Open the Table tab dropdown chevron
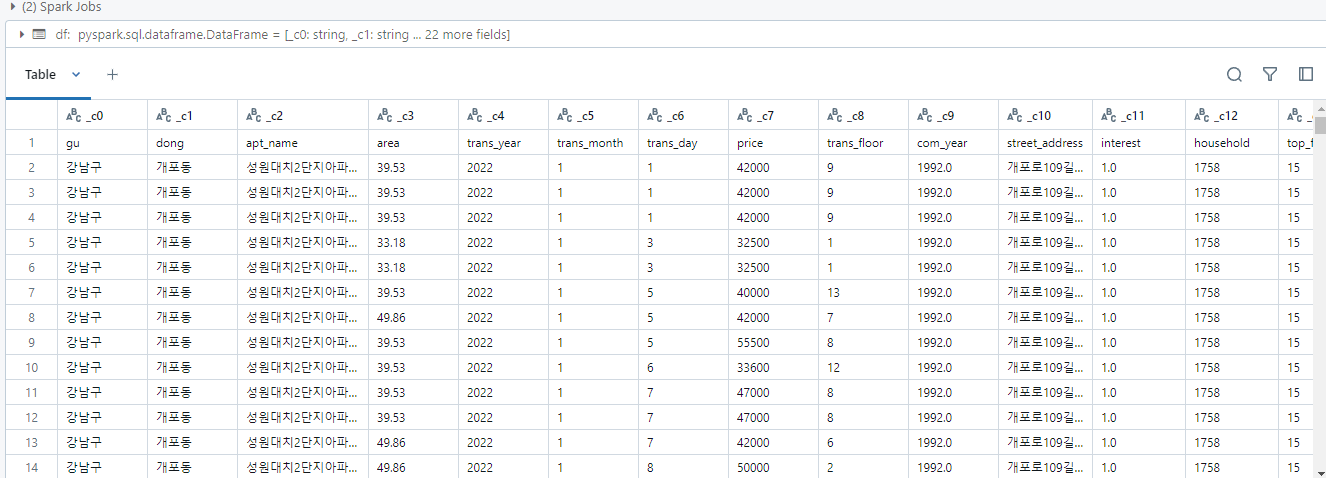The width and height of the screenshot is (1326, 478). point(76,75)
